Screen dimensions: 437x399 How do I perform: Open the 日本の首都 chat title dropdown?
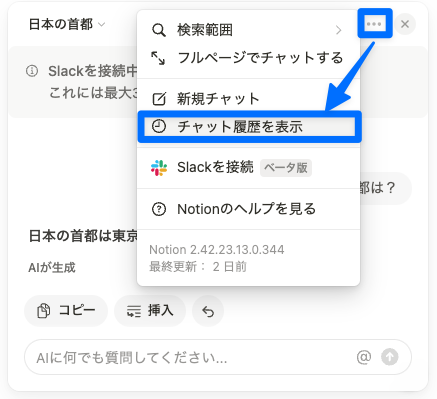(x=67, y=24)
